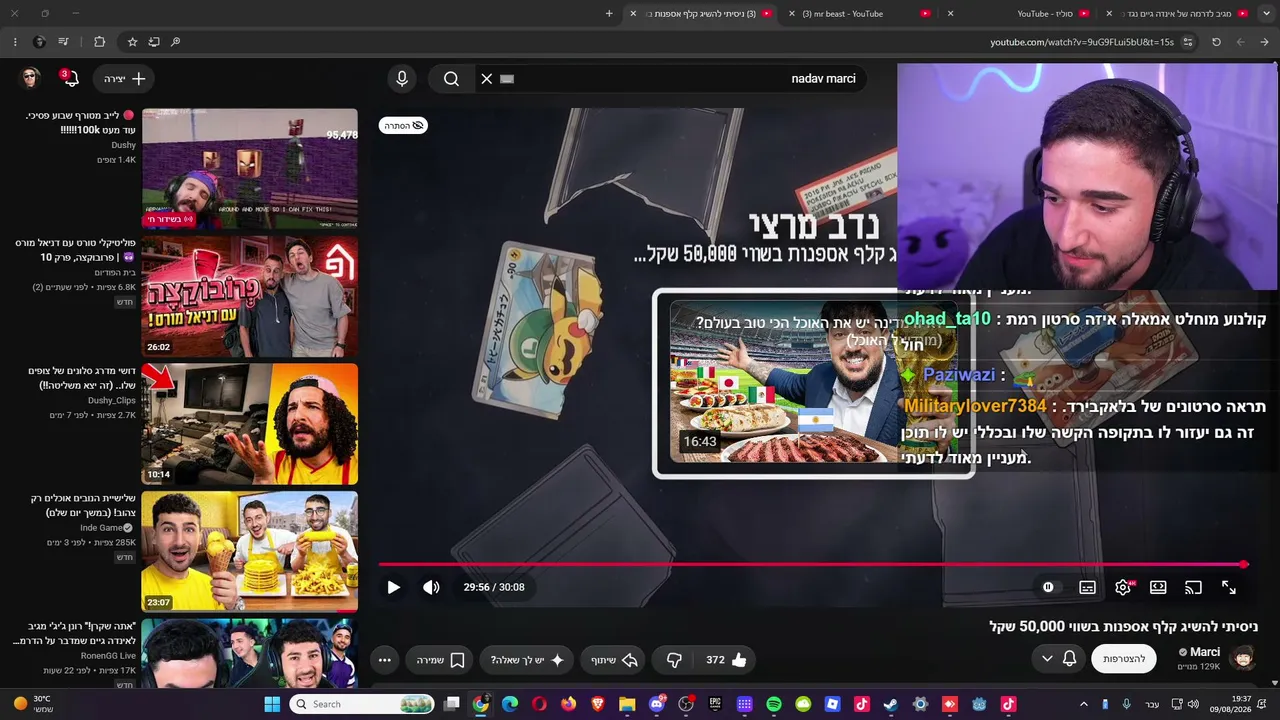Image resolution: width=1280 pixels, height=720 pixels.
Task: Reload the page in the browser
Action: pyautogui.click(x=1216, y=42)
